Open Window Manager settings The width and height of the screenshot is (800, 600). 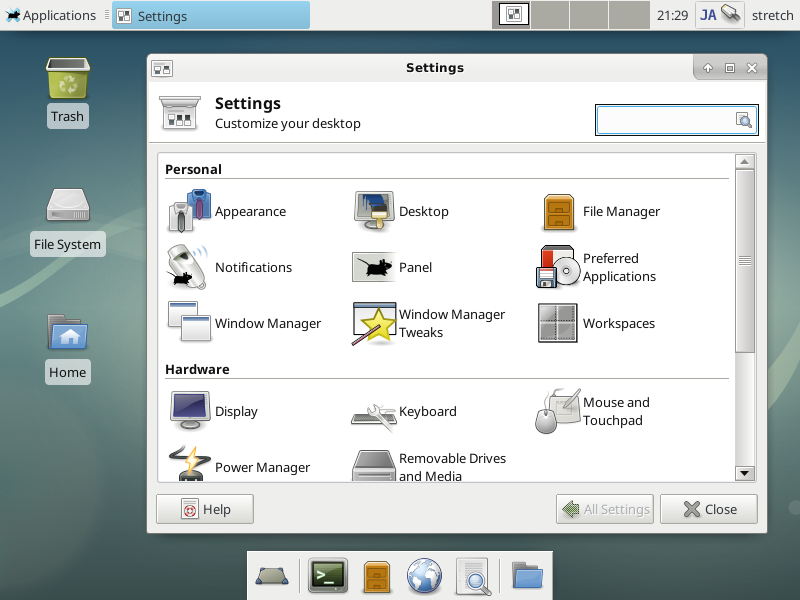click(x=245, y=323)
